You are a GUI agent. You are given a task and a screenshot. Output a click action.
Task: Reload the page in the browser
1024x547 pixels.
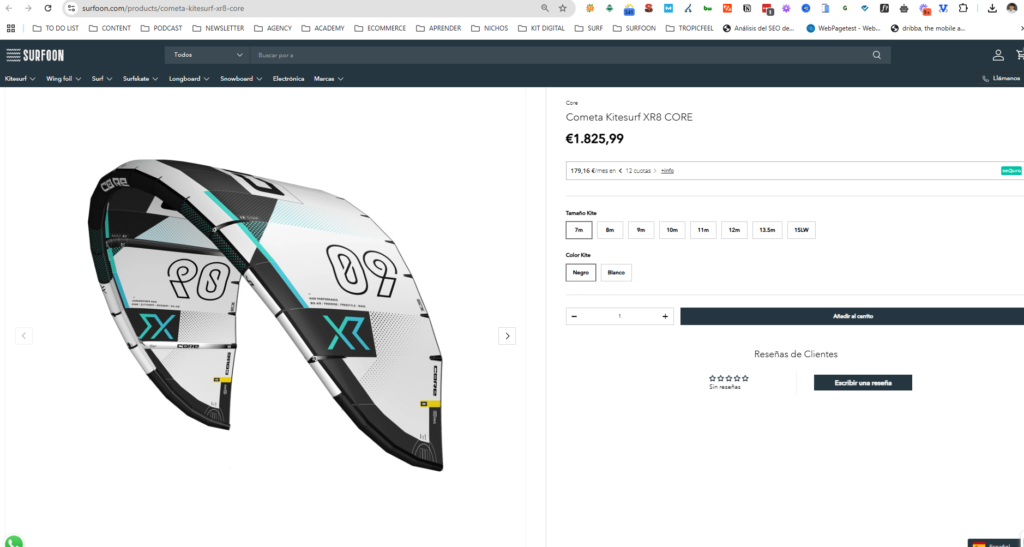click(48, 8)
